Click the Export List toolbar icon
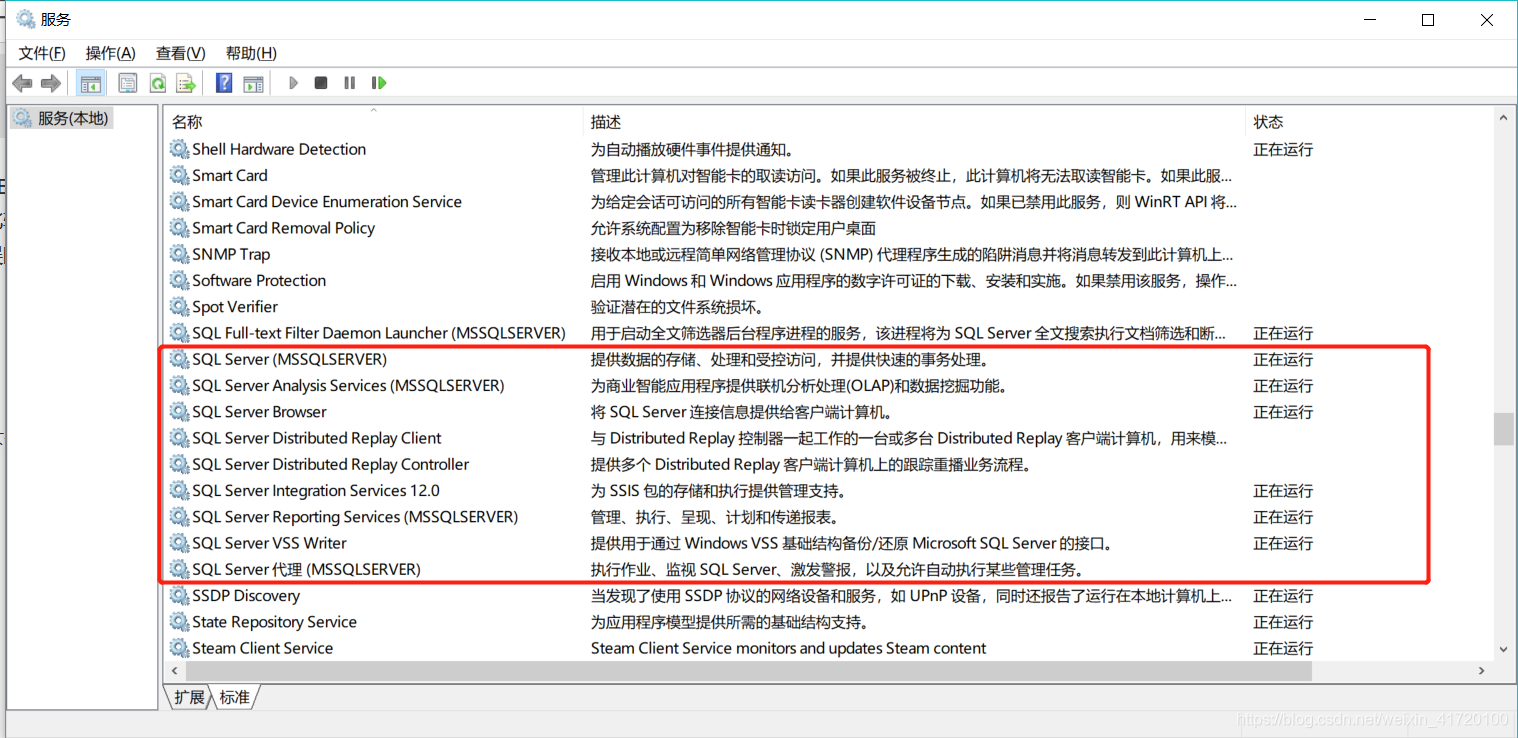Viewport: 1518px width, 738px height. [x=186, y=83]
